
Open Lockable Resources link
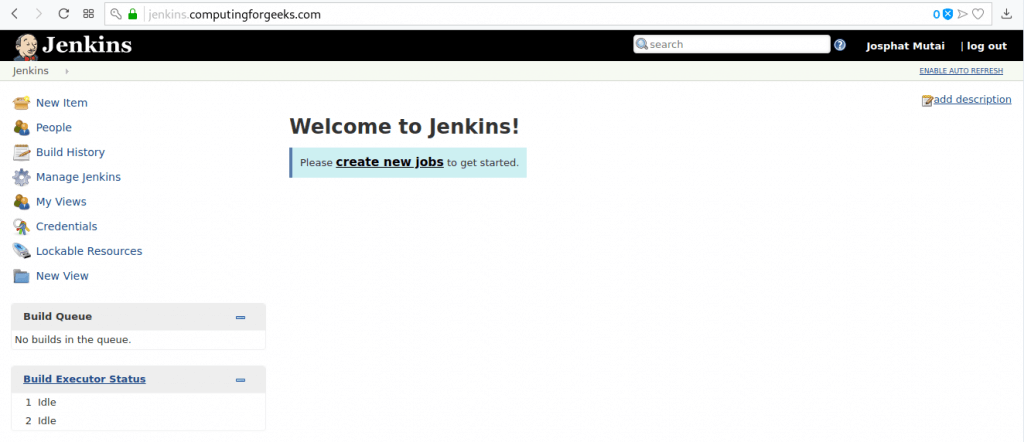[x=89, y=251]
